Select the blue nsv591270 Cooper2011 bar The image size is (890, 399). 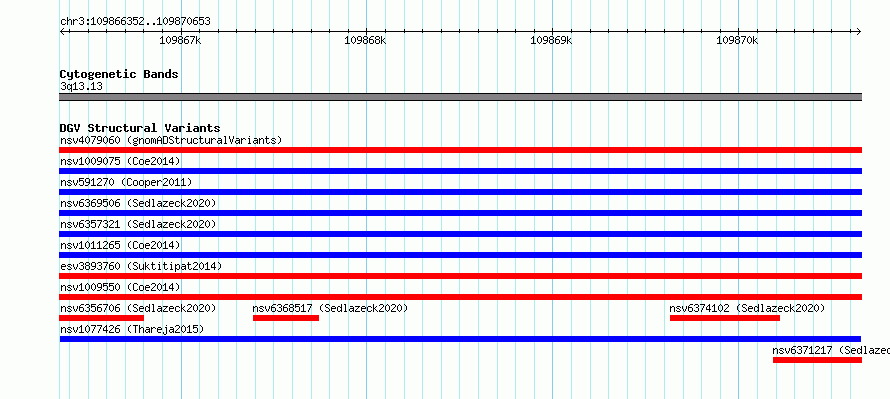click(460, 192)
